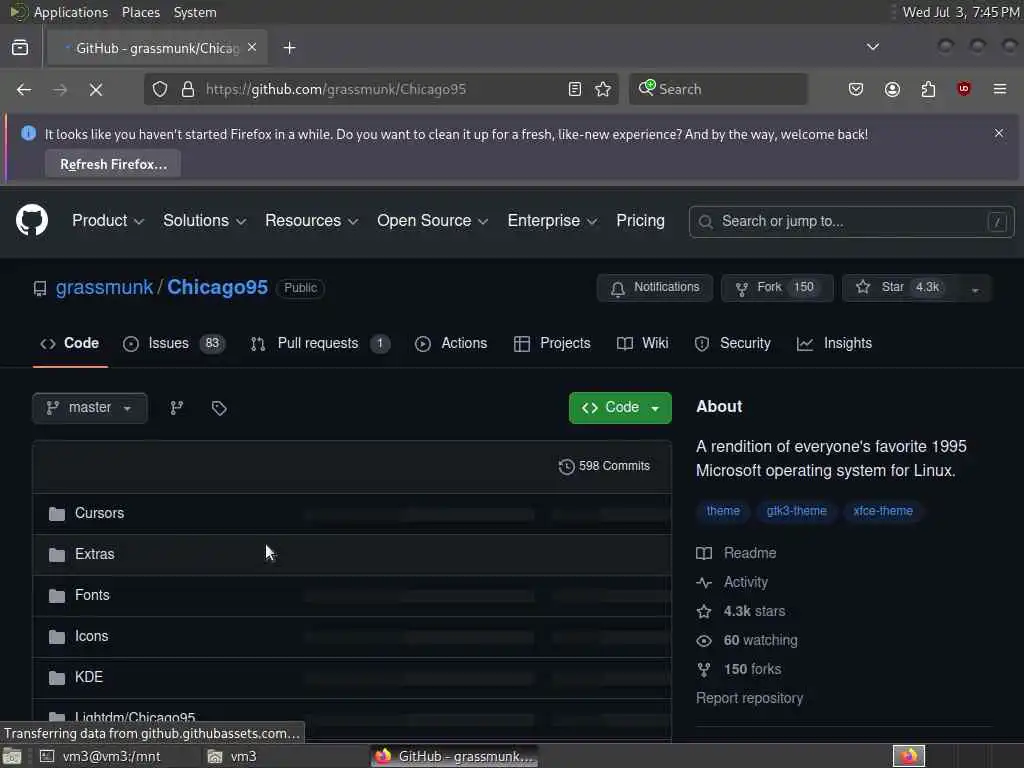Open the Readme link in About
Viewport: 1024px width, 768px height.
737,553
